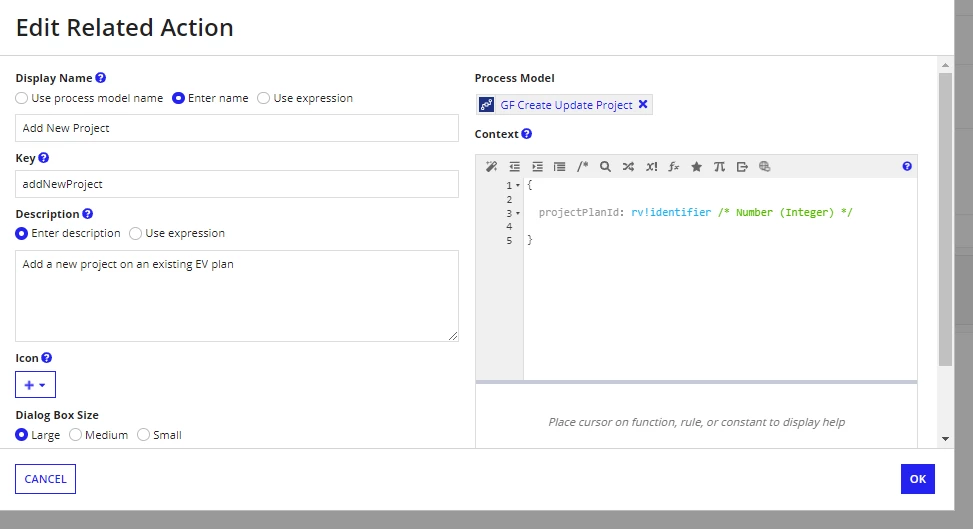Click the scrollbar down arrow

tap(945, 439)
